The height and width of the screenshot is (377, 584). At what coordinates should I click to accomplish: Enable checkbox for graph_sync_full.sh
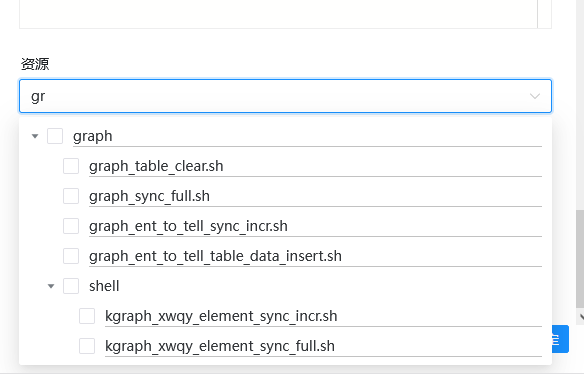(71, 196)
